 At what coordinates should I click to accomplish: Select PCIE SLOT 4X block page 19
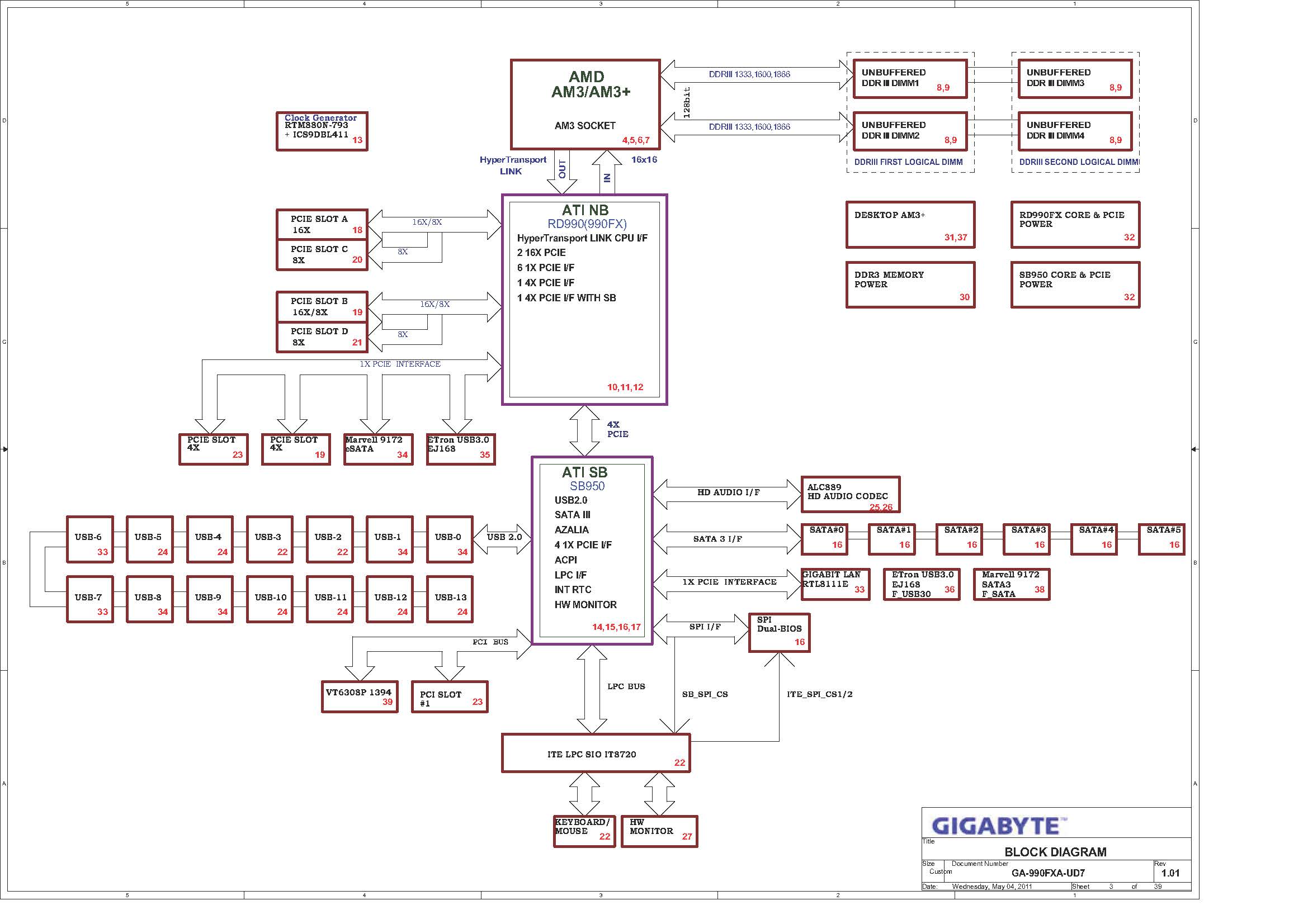[x=296, y=449]
